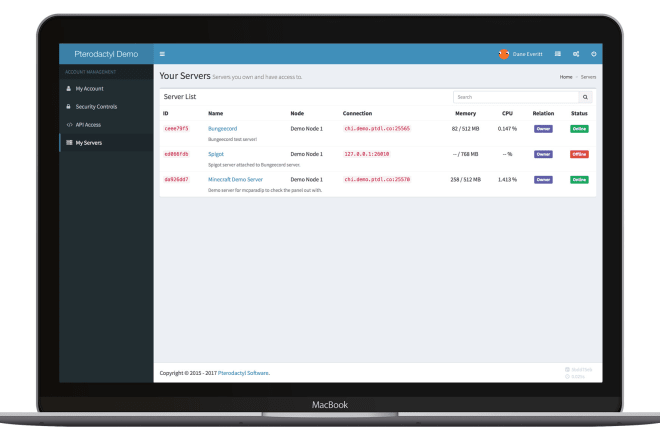
Task: Click the user icon beside My Account
Action: coord(68,88)
